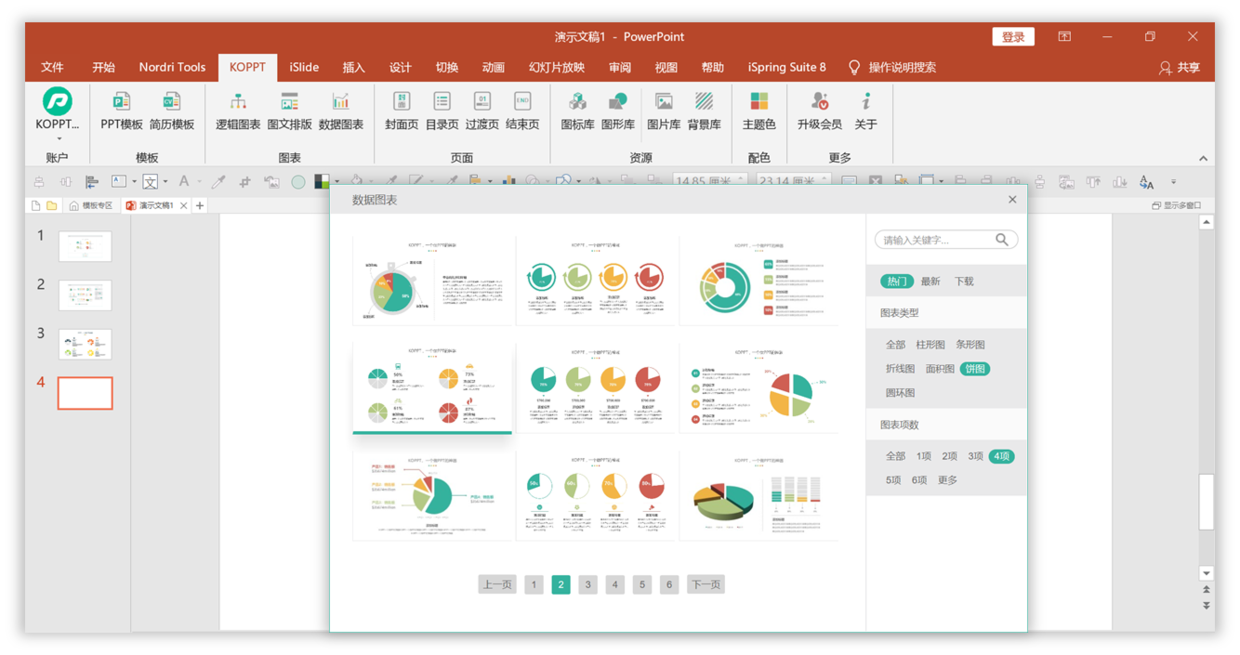Click the vertical scrollbar down arrow

1206,573
